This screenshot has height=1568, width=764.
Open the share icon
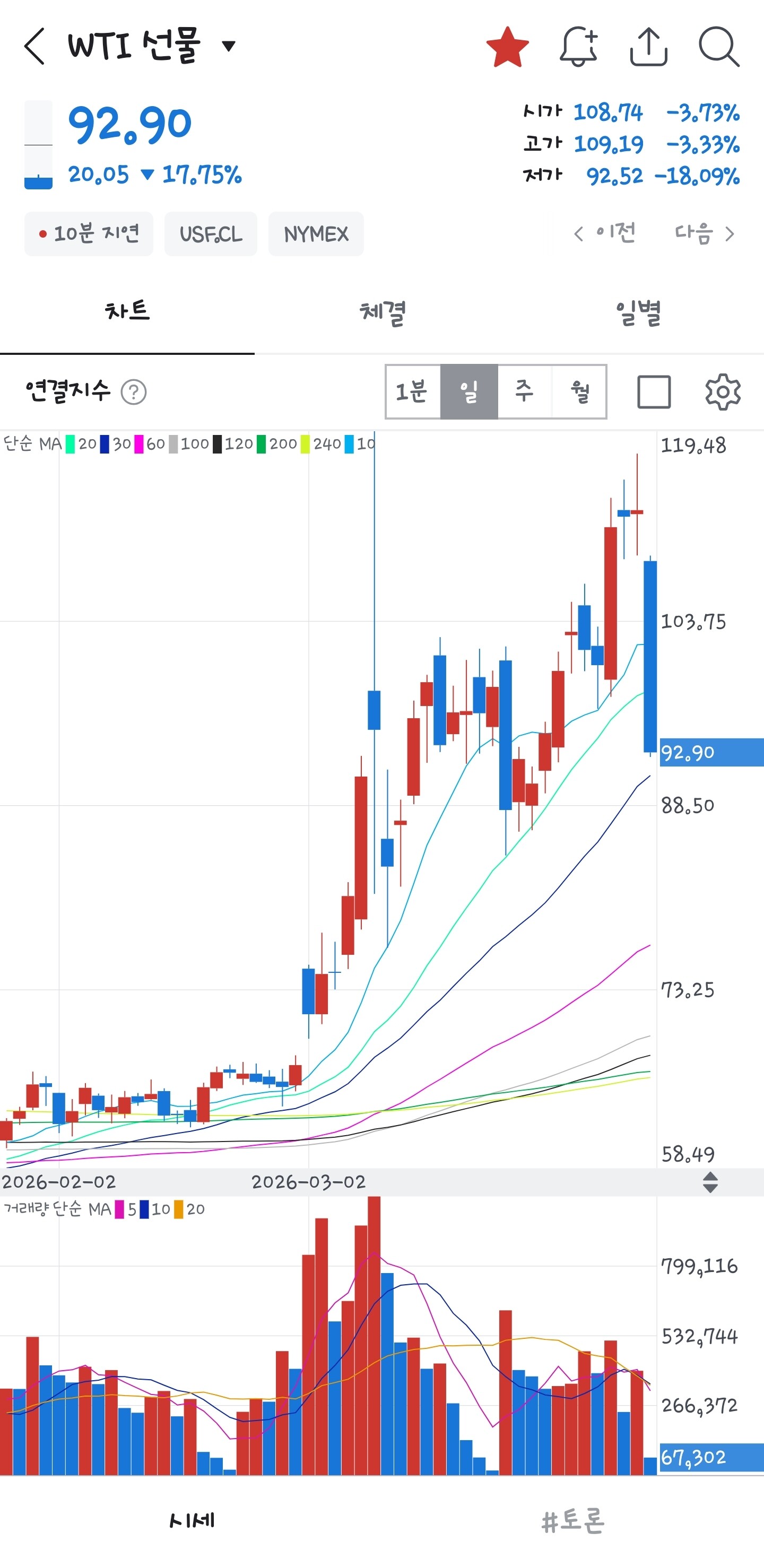[x=648, y=46]
